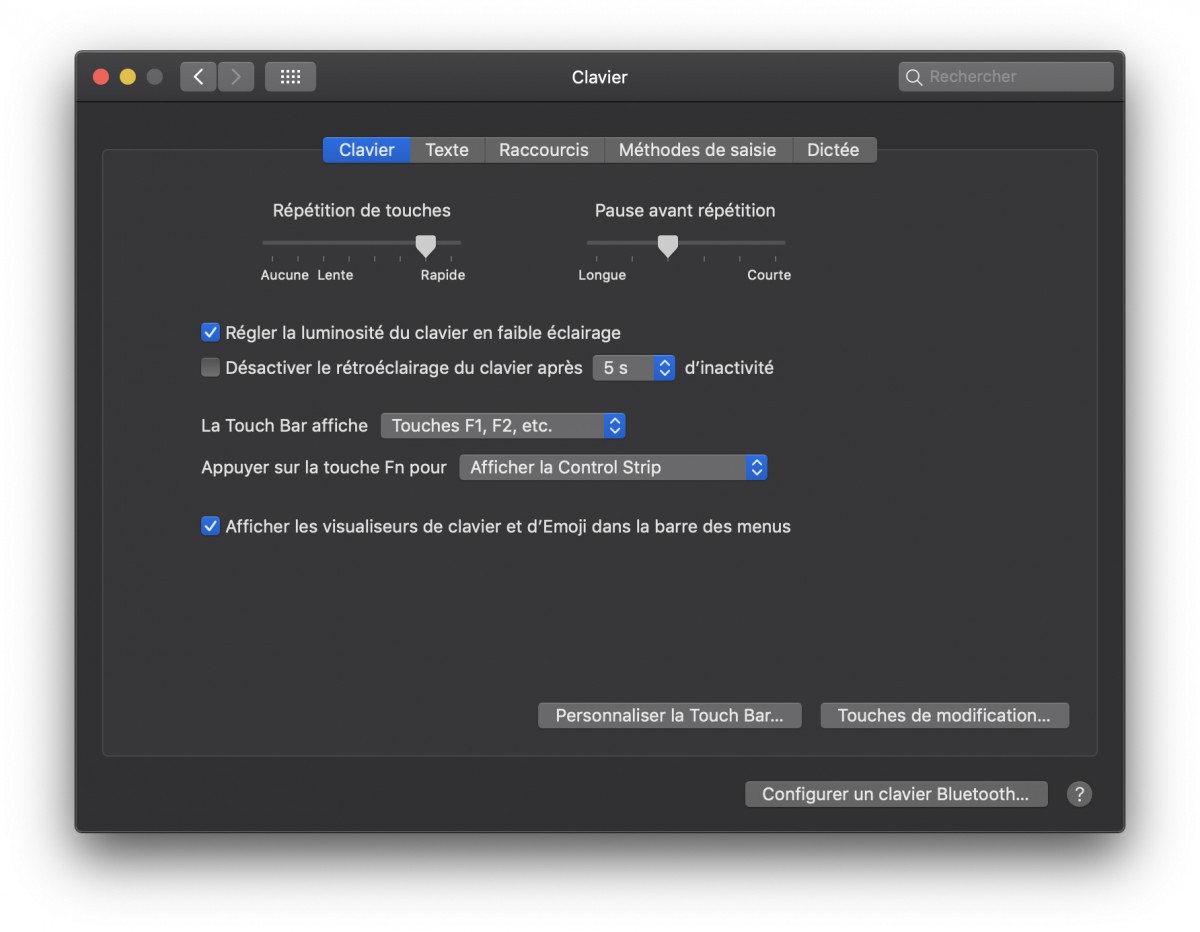
Task: Click the forward navigation arrow
Action: (235, 76)
